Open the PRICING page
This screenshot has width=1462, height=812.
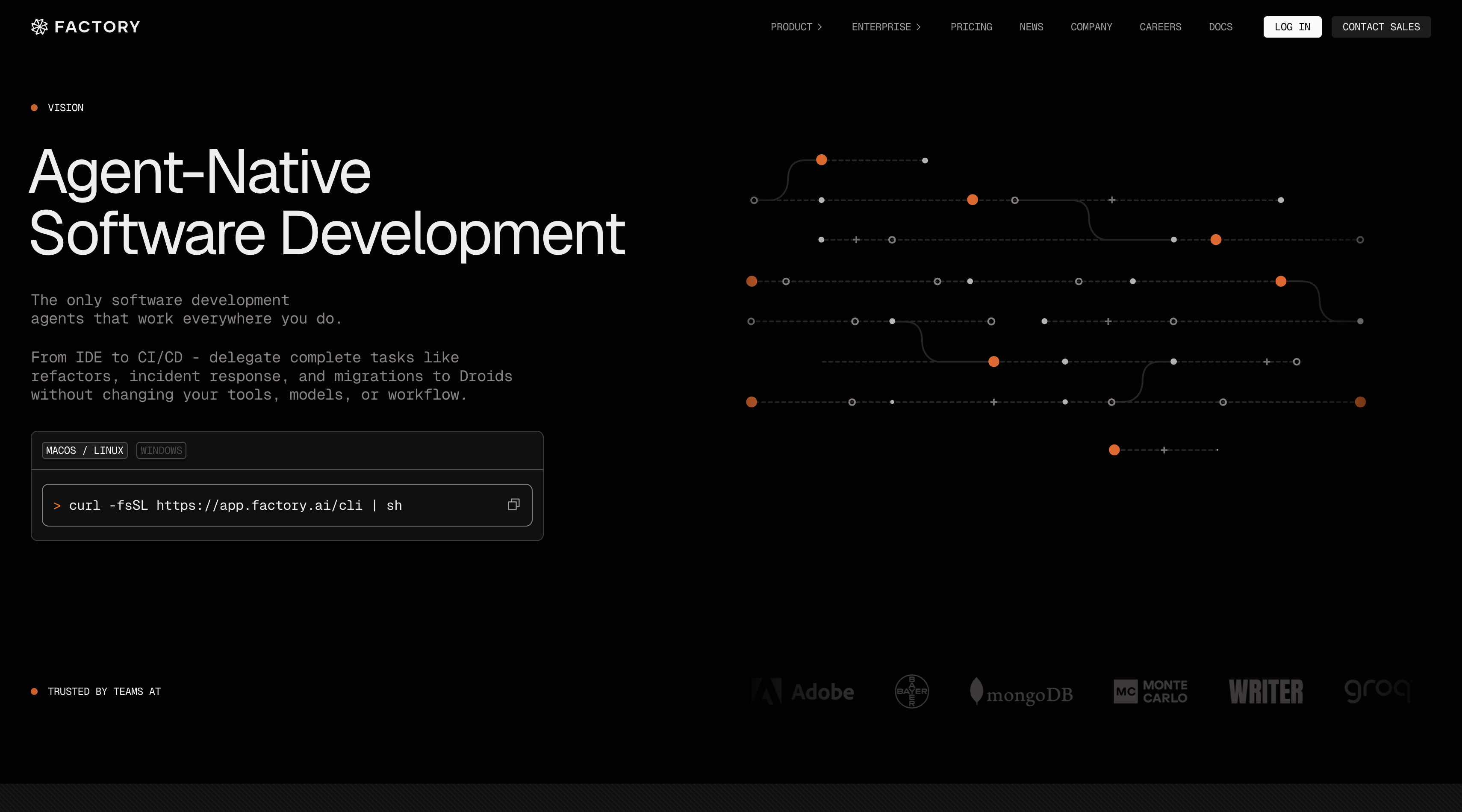pyautogui.click(x=971, y=26)
